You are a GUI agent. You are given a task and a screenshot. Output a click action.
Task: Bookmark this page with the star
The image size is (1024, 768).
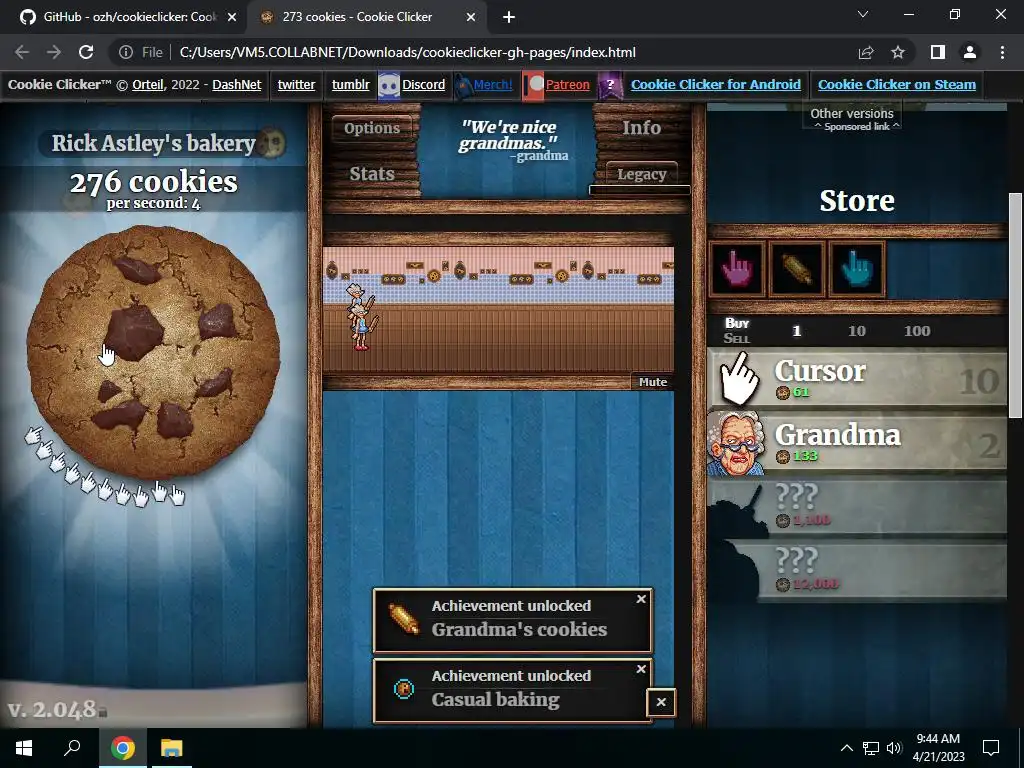(898, 52)
